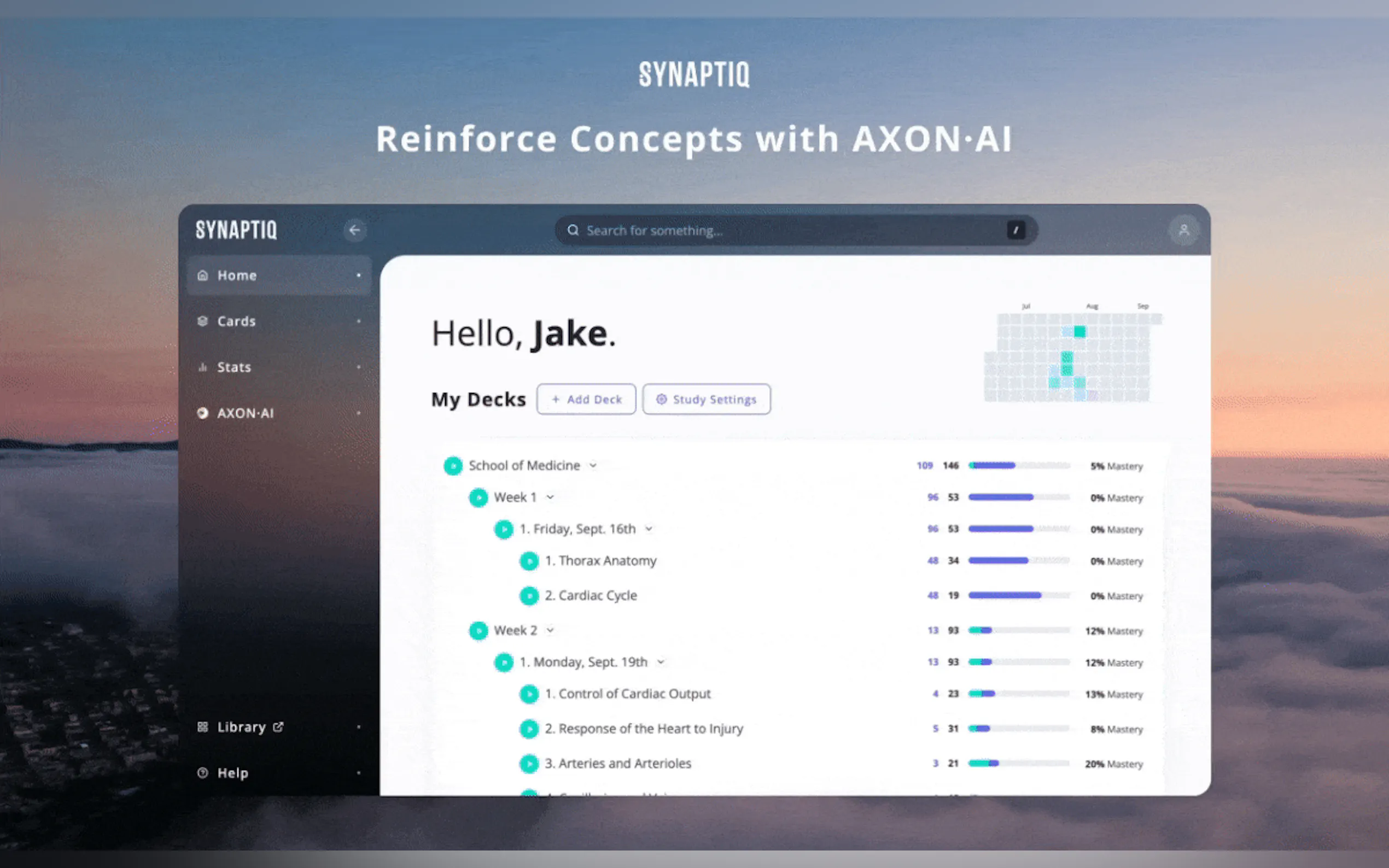Click play icon for Week 2

coord(478,630)
